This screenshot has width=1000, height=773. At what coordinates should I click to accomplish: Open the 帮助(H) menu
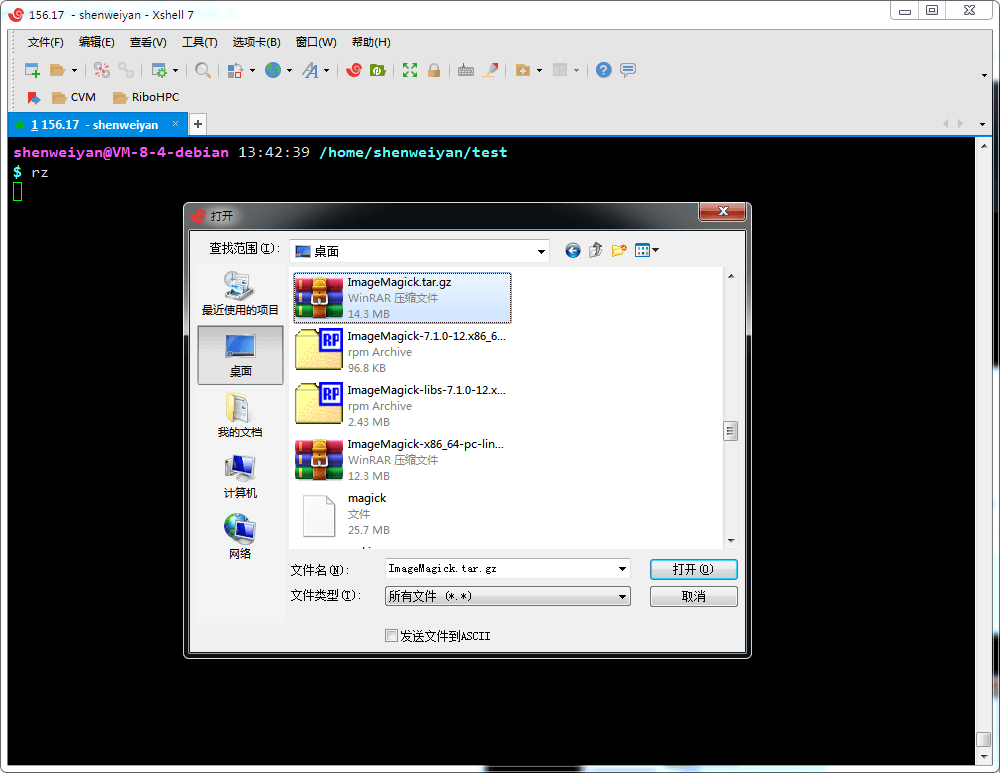click(x=371, y=42)
